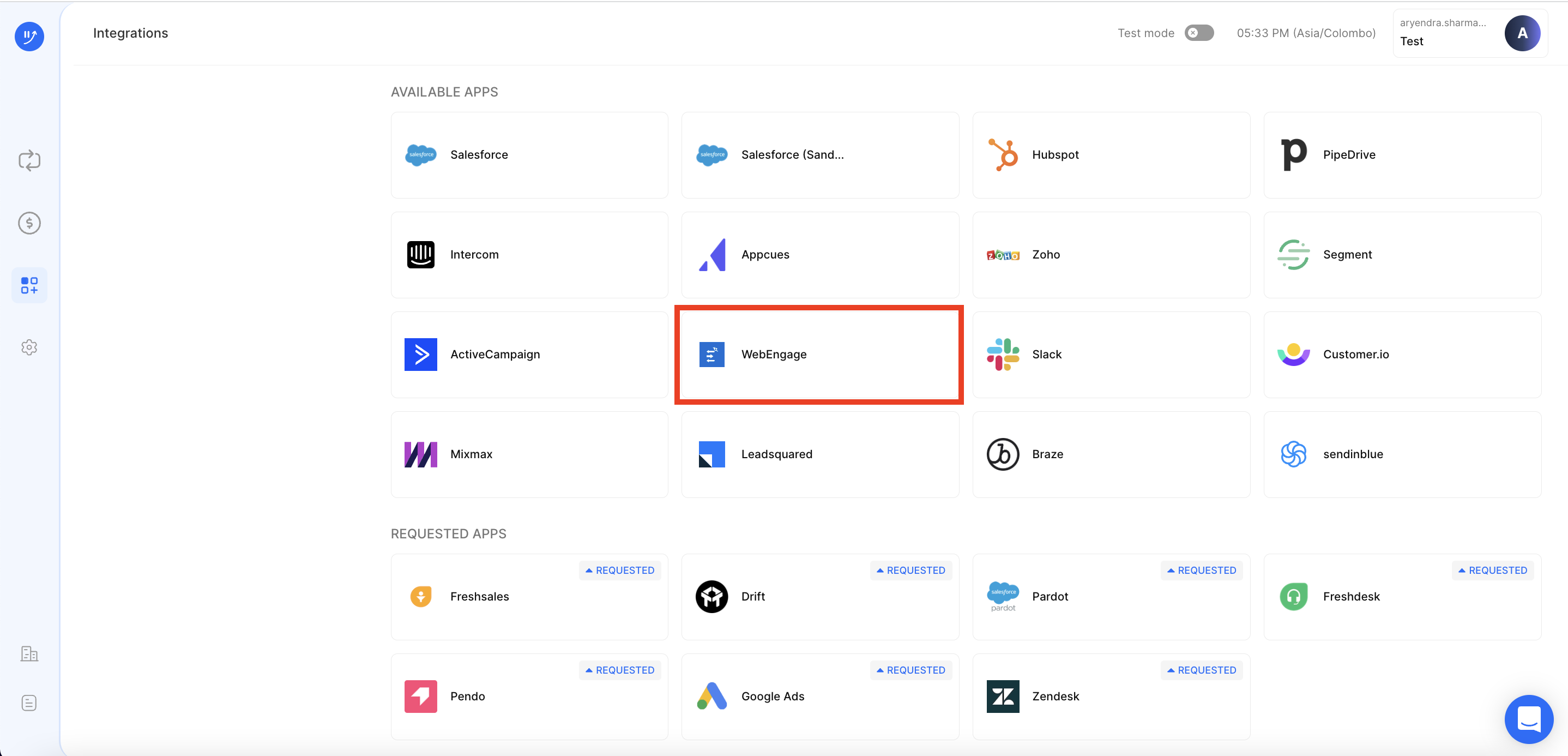Image resolution: width=1568 pixels, height=756 pixels.
Task: Upvote the Zendesk REQUESTED badge
Action: [x=1202, y=670]
